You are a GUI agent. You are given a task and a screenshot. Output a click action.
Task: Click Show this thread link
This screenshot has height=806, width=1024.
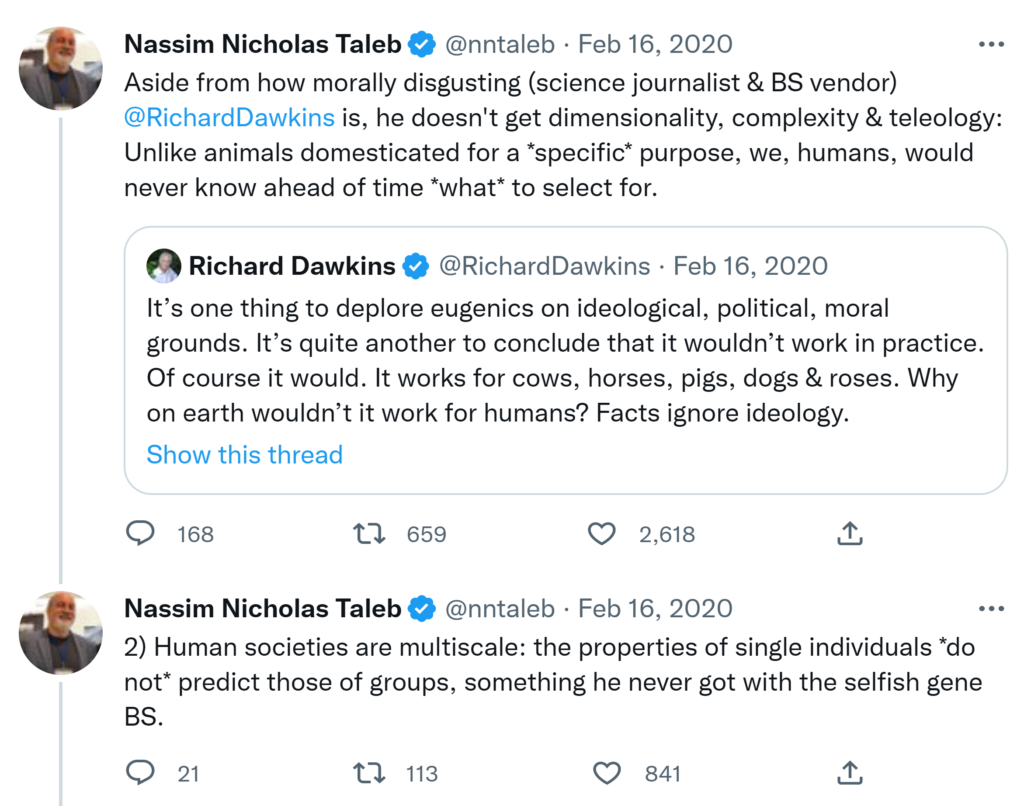244,455
